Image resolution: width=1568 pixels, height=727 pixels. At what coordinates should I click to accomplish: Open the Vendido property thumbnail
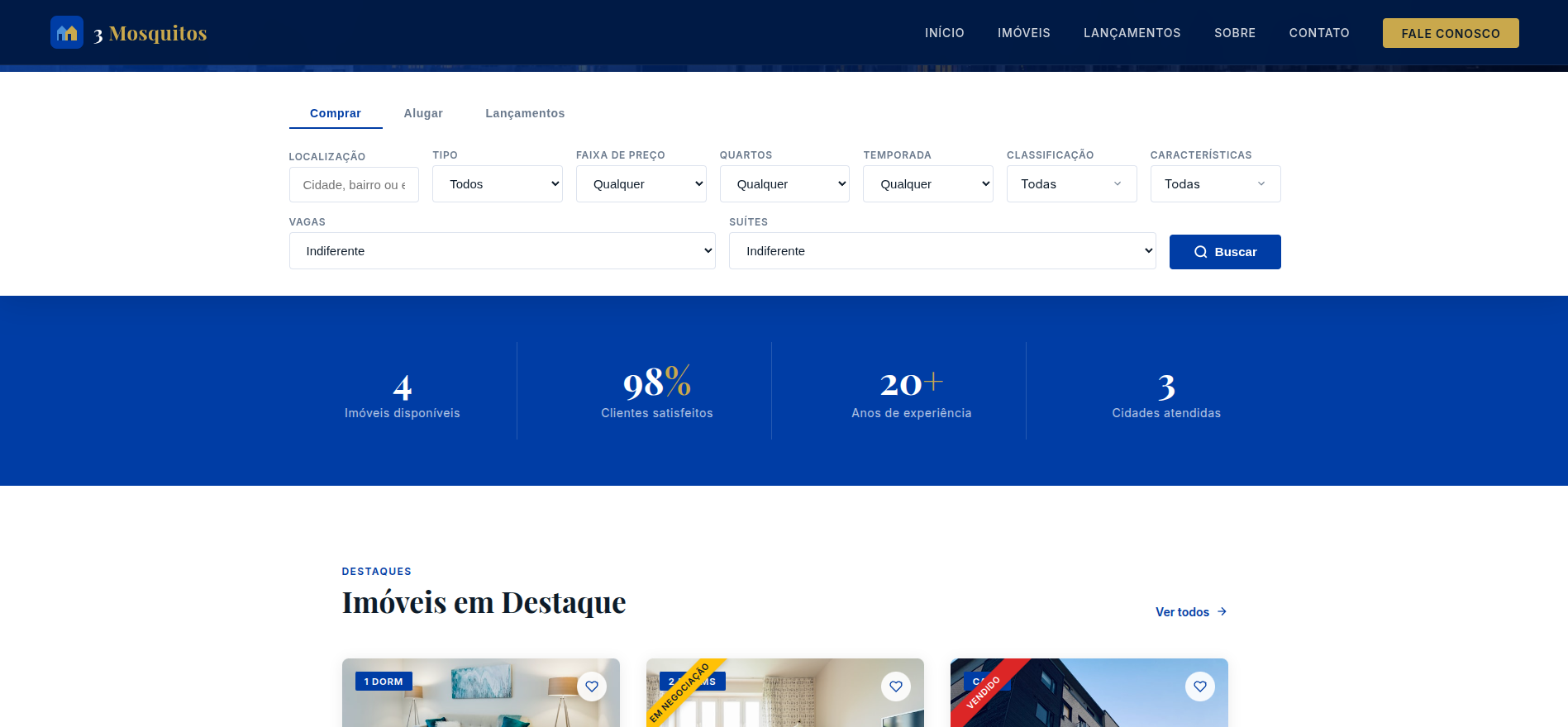pyautogui.click(x=1089, y=693)
